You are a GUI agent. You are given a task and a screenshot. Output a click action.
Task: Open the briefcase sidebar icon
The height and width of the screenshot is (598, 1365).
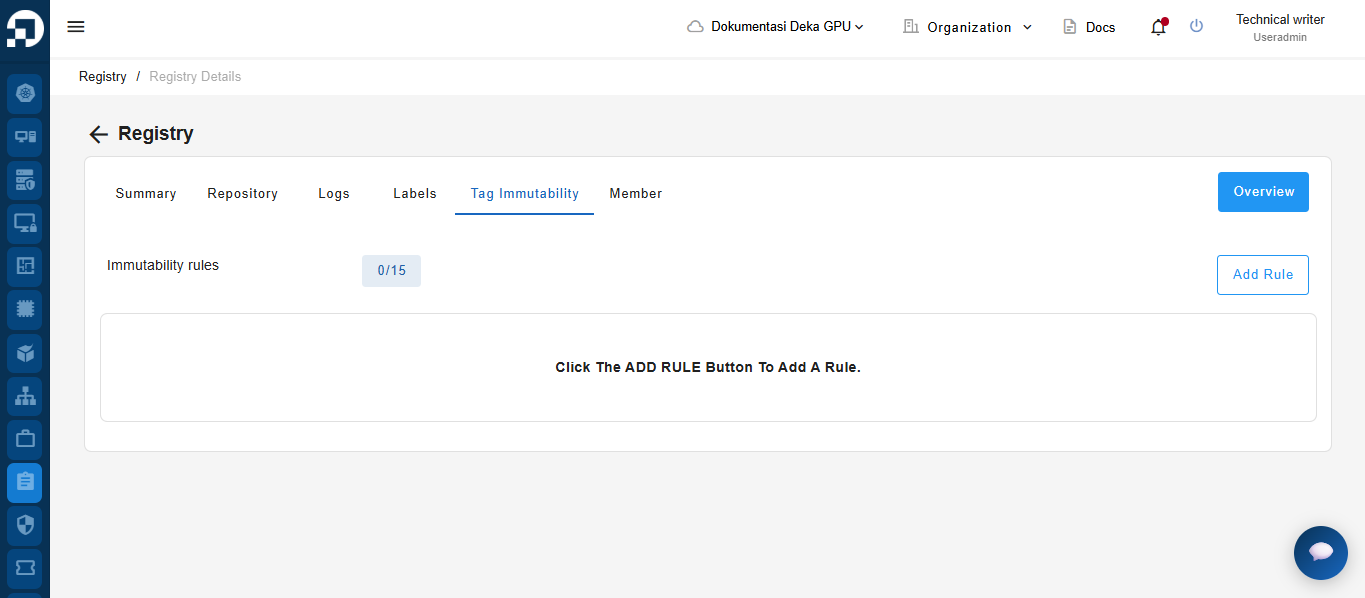pos(25,439)
